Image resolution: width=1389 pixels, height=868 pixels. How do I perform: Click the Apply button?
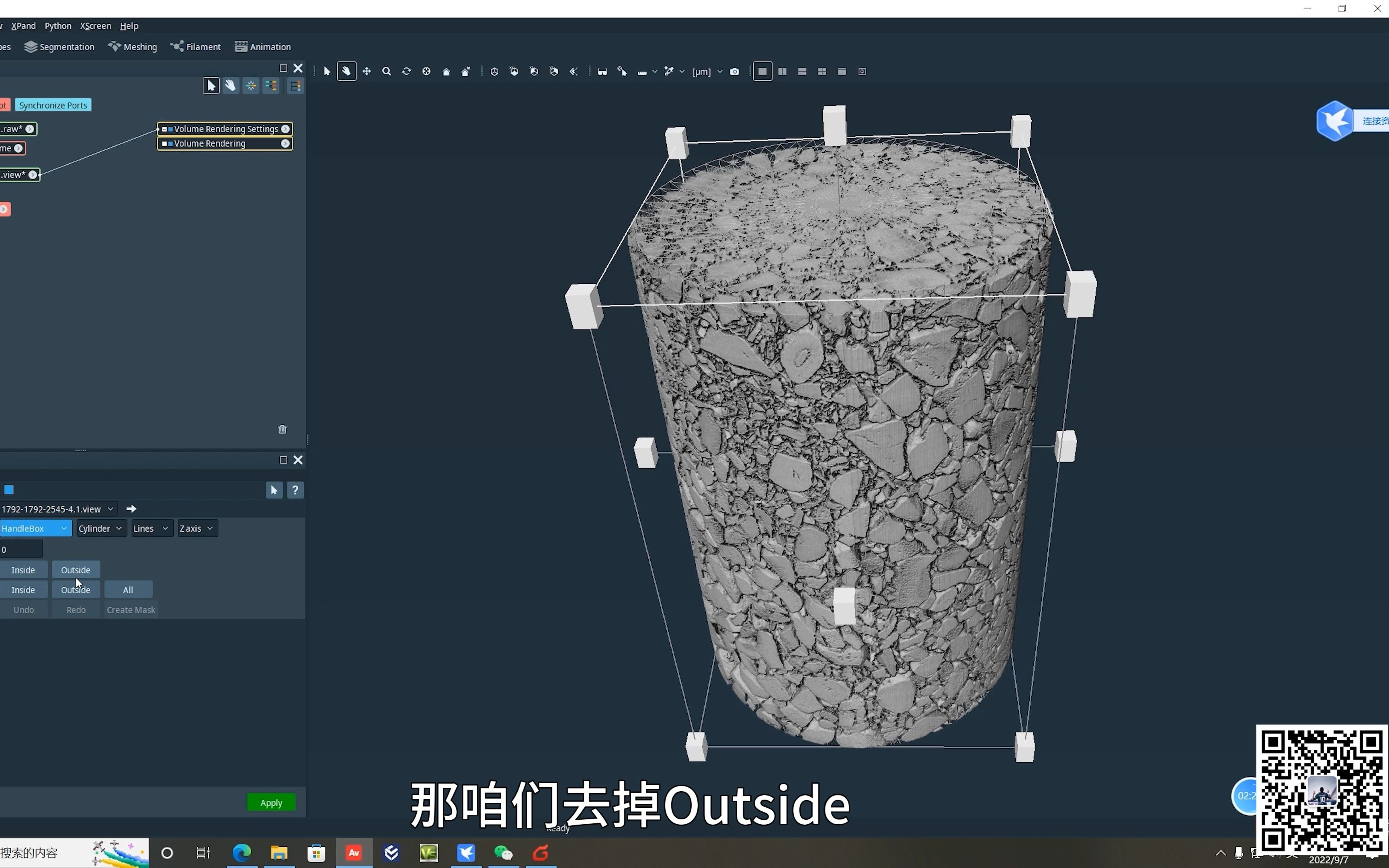pos(271,802)
